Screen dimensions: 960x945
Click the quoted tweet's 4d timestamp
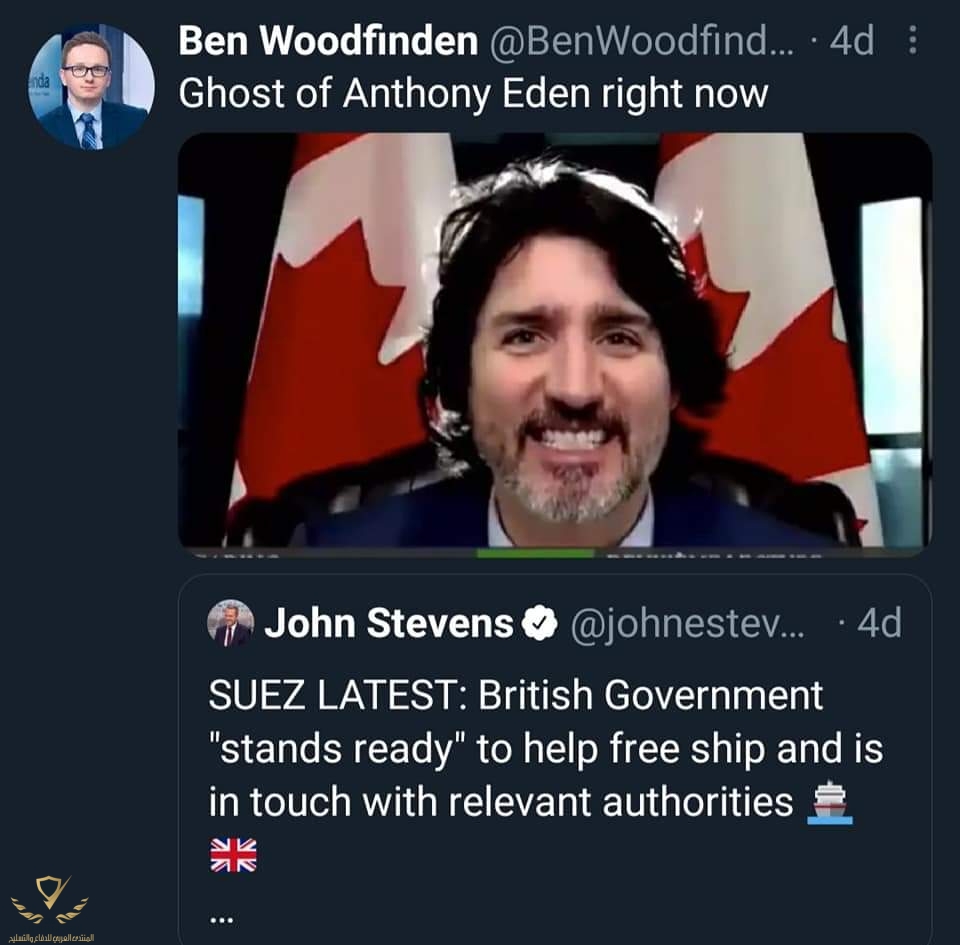pos(878,623)
